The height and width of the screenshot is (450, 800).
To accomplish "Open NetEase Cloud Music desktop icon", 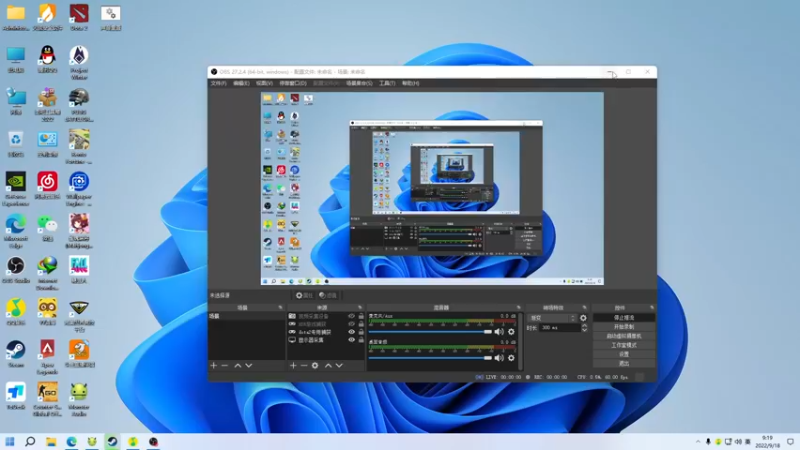I will click(47, 185).
